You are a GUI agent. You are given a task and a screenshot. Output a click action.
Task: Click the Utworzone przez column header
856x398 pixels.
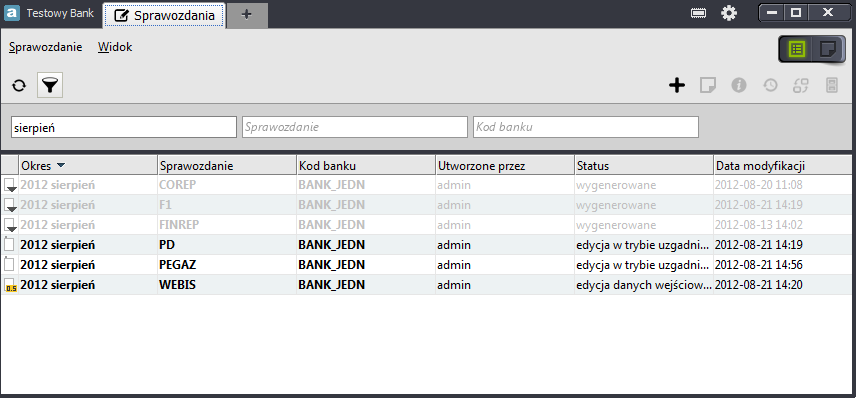tap(505, 165)
